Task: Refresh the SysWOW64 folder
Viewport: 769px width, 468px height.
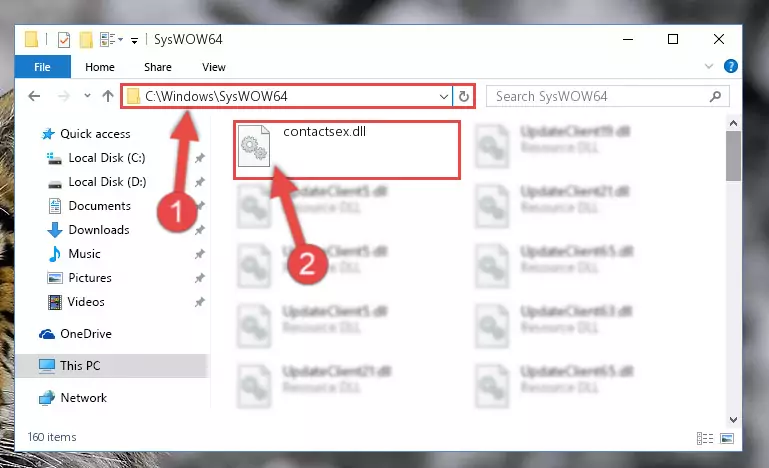Action: point(463,97)
